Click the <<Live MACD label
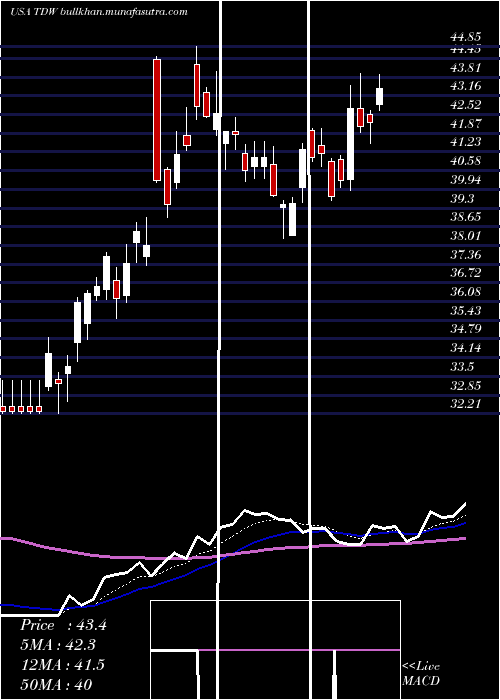 click(x=421, y=673)
